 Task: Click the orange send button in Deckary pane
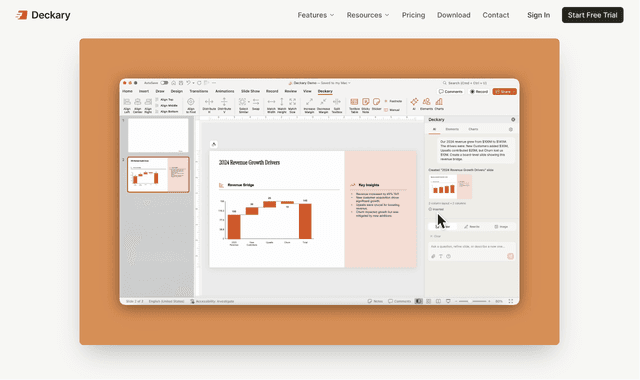(x=510, y=256)
